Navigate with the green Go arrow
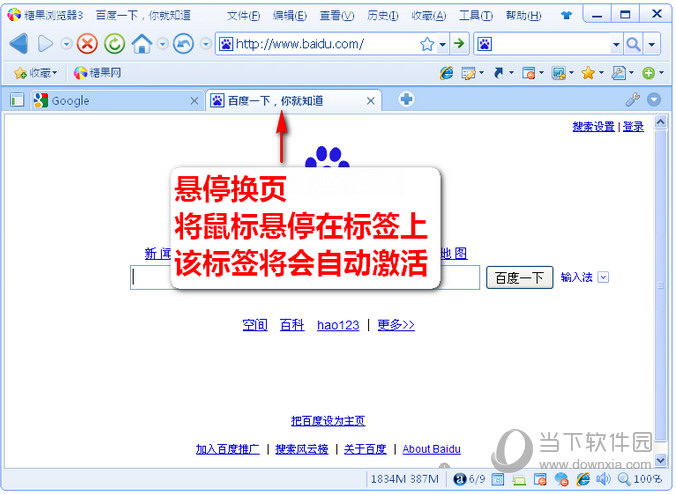This screenshot has width=676, height=494. (459, 44)
